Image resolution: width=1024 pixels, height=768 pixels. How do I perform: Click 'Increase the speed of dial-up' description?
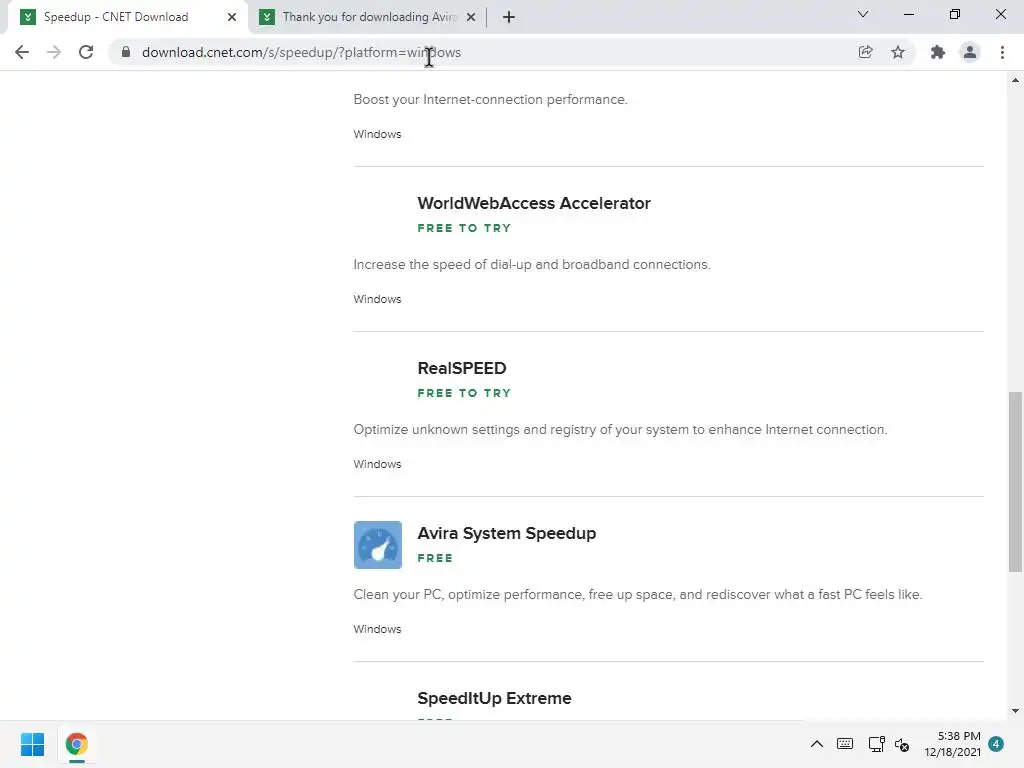coord(532,264)
